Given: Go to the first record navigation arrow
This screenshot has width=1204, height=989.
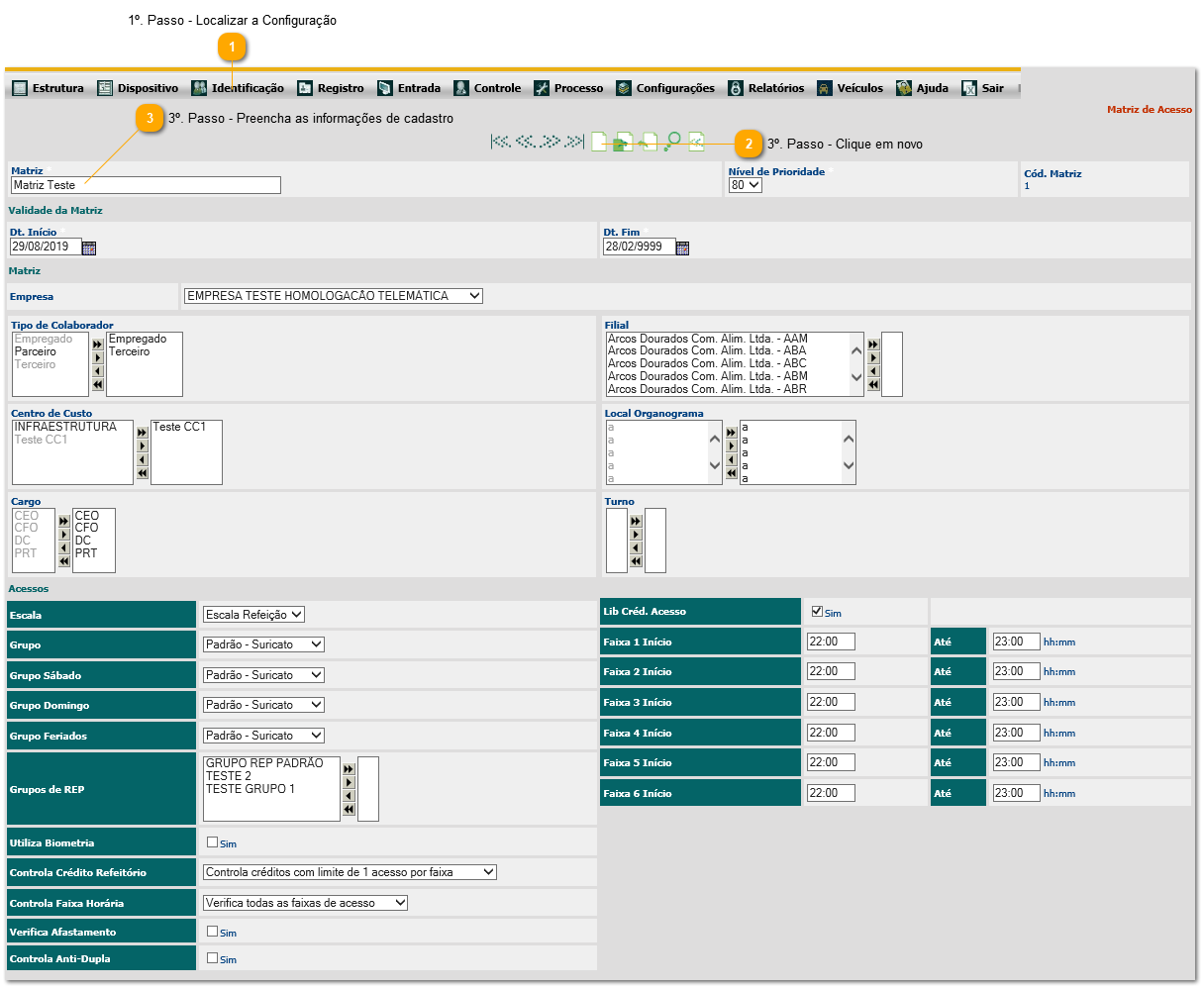Looking at the screenshot, I should 501,143.
